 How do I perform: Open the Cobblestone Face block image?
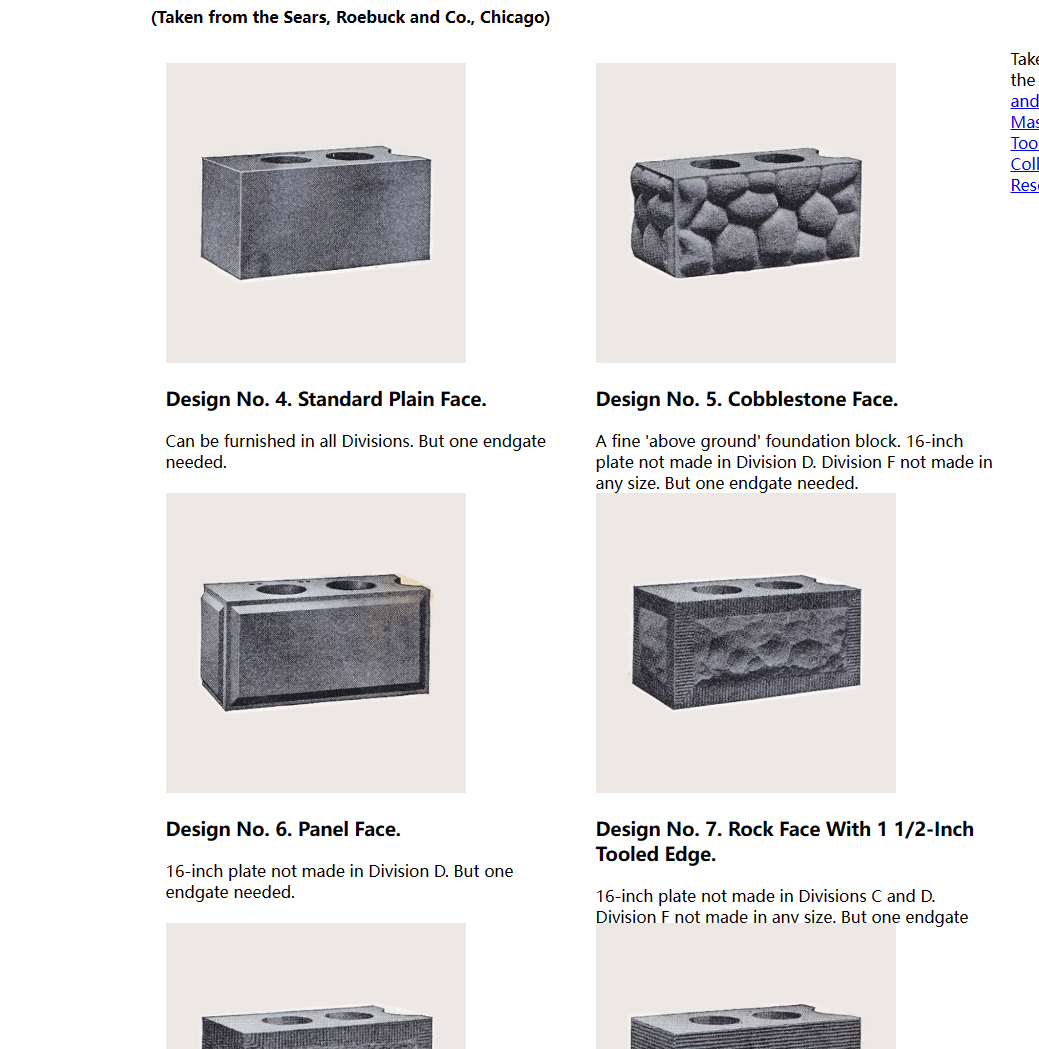click(745, 213)
